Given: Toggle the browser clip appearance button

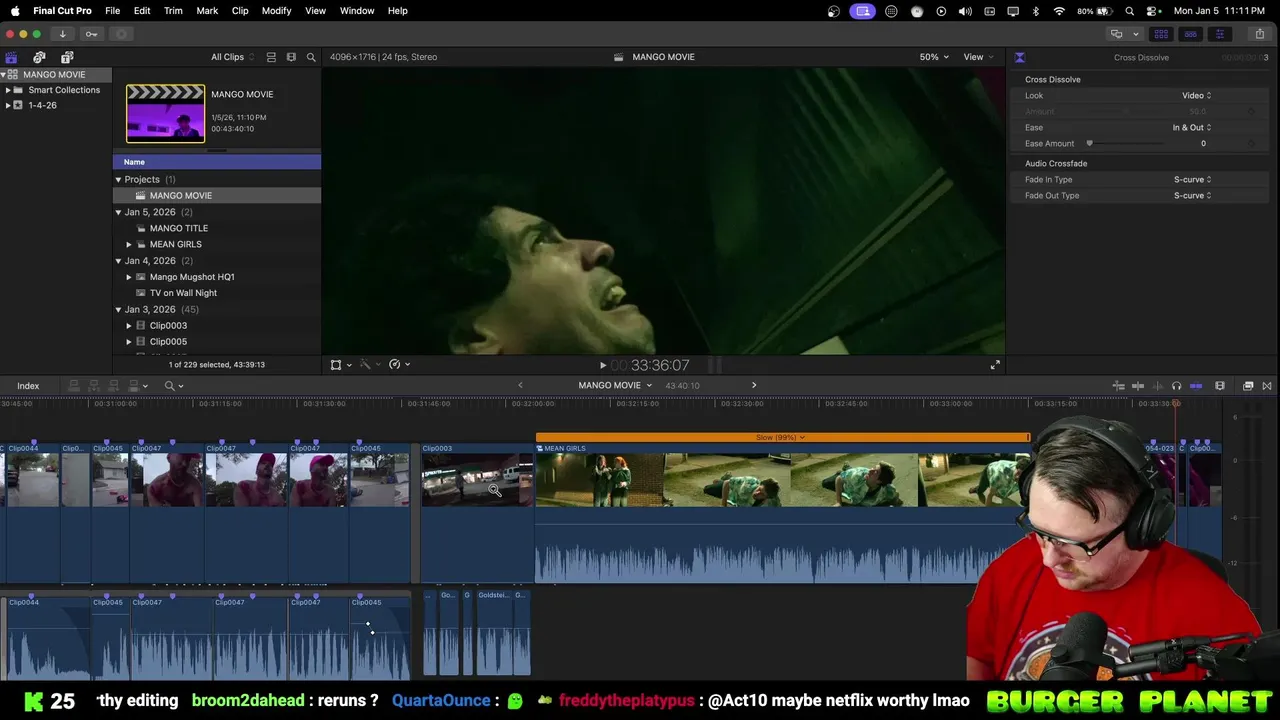Looking at the screenshot, I should (271, 57).
